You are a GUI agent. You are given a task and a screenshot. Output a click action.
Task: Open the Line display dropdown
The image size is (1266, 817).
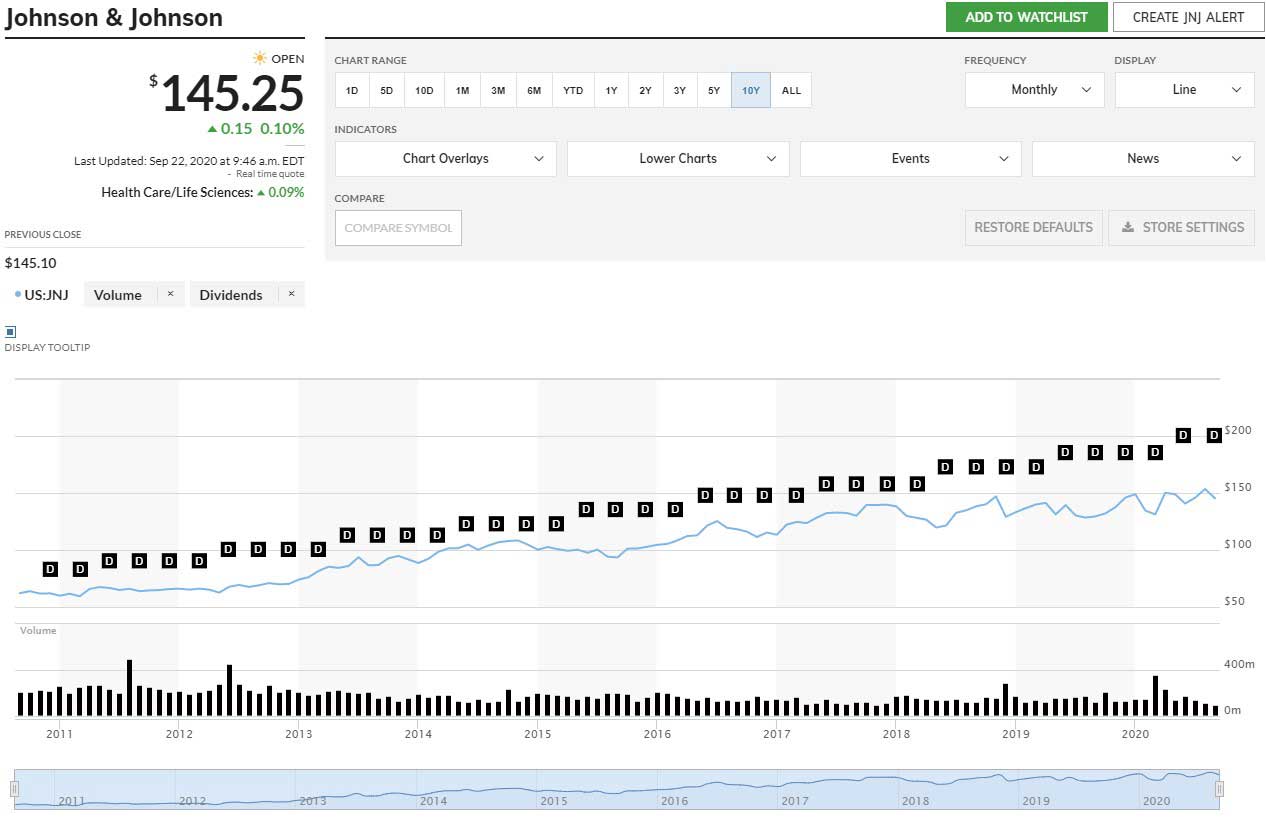pos(1184,90)
